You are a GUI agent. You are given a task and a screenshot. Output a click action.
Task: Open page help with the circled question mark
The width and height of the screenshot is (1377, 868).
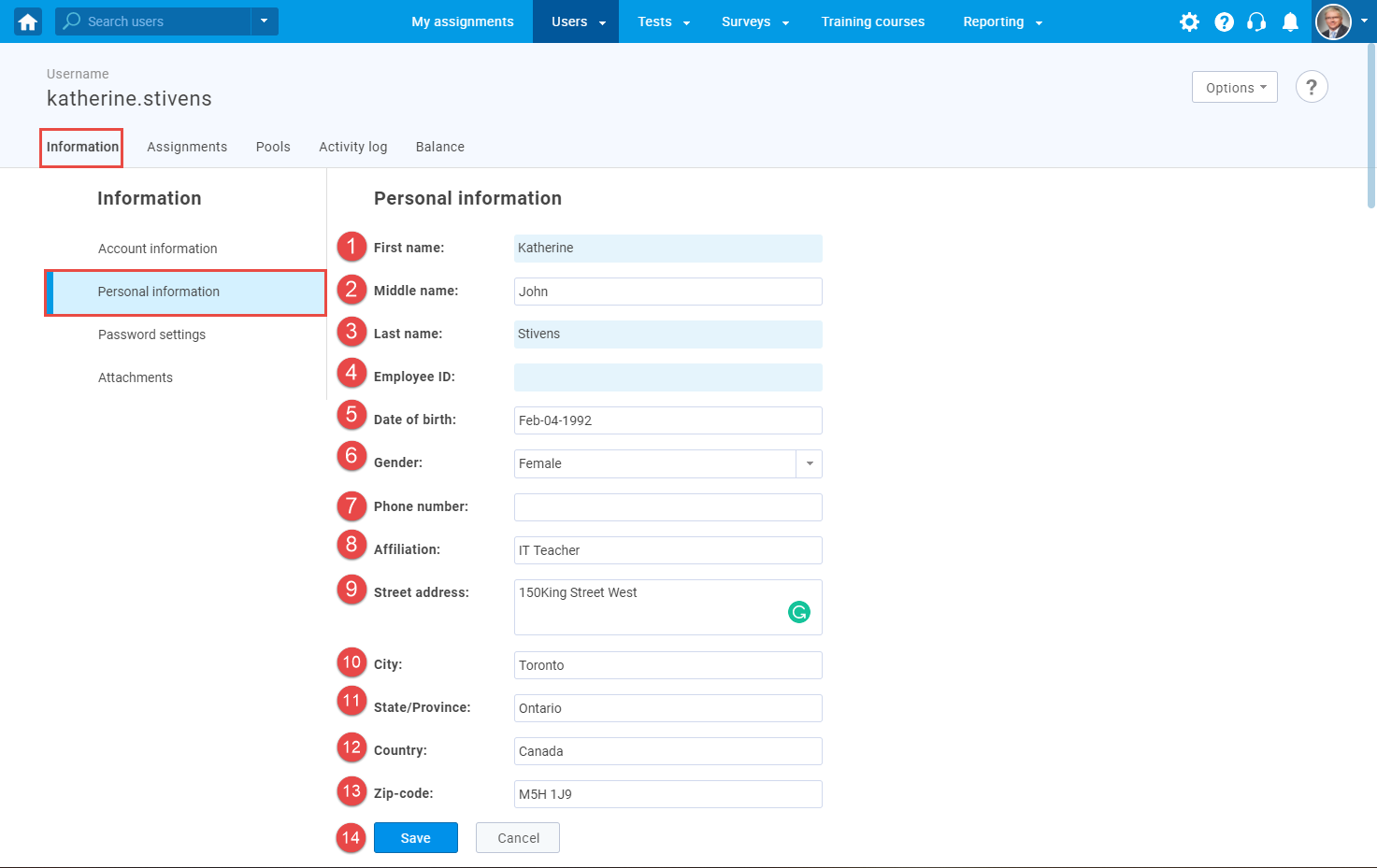(x=1312, y=86)
